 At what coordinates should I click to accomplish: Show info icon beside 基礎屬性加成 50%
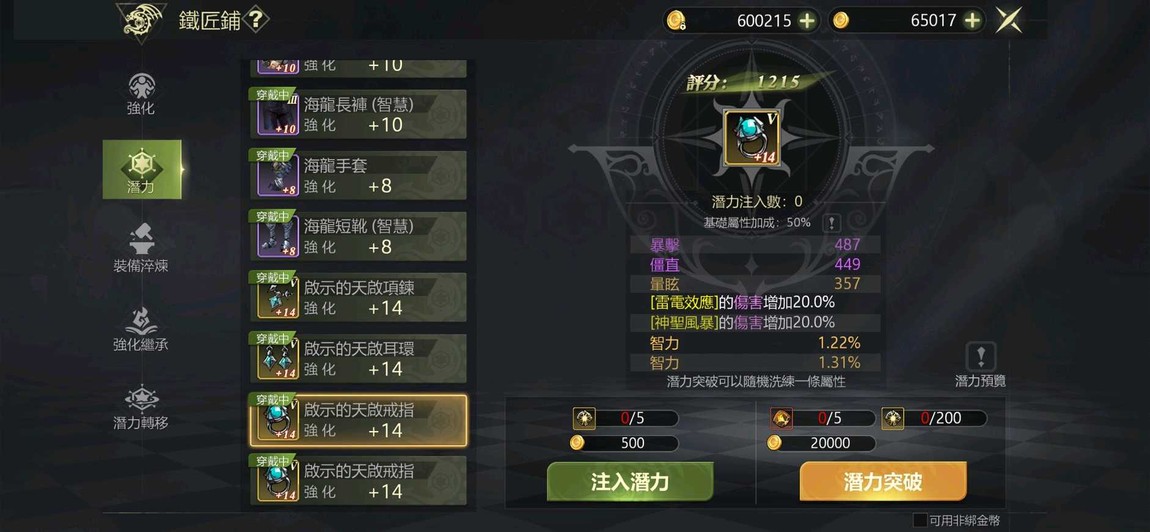[x=831, y=223]
